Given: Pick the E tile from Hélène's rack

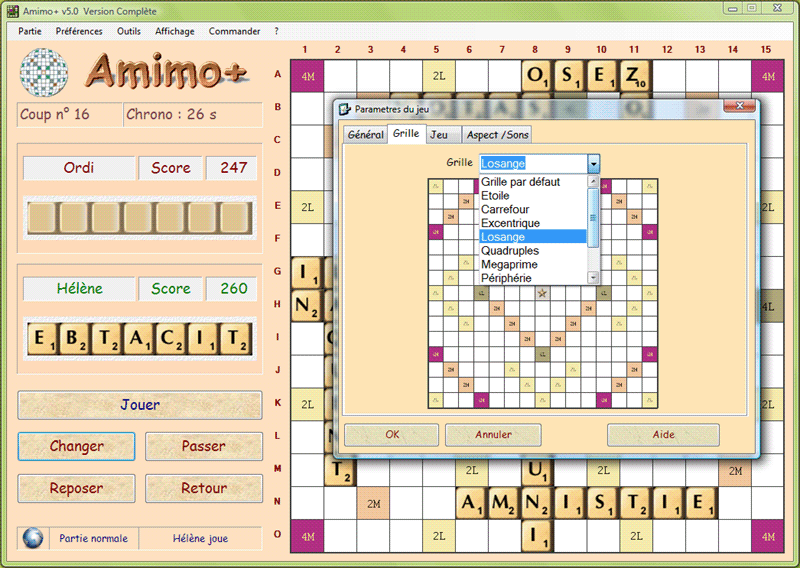Looking at the screenshot, I should (x=42, y=339).
